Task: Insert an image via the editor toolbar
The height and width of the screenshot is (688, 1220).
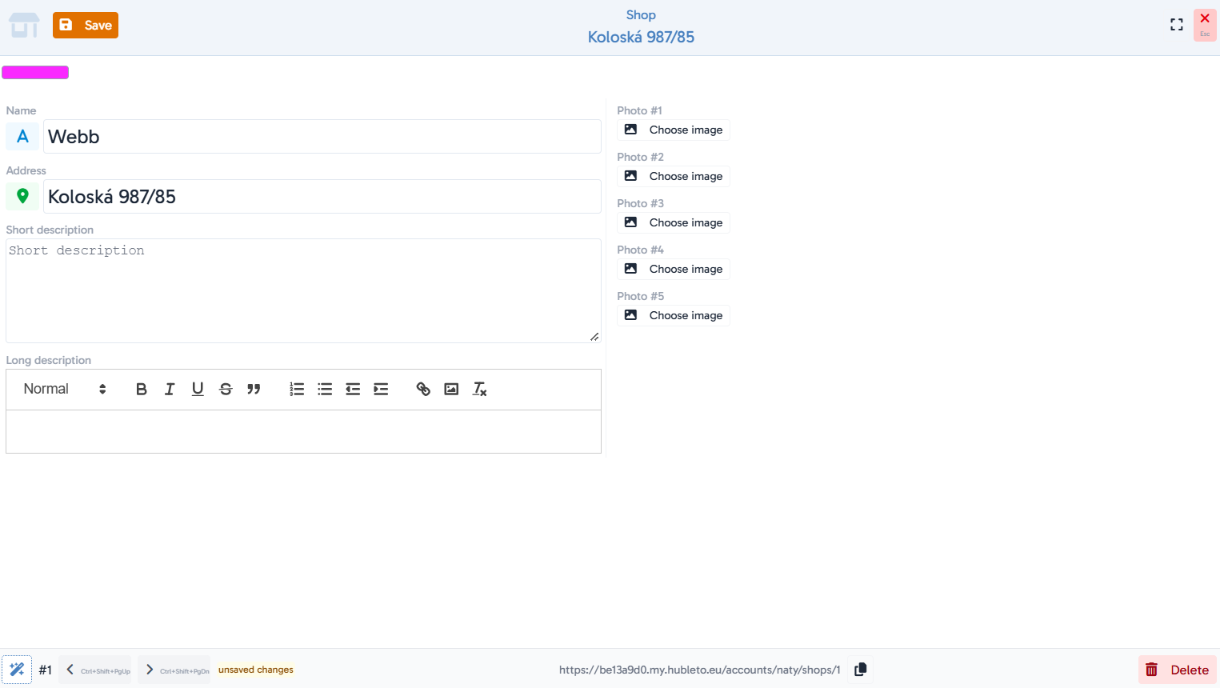Action: click(x=452, y=389)
